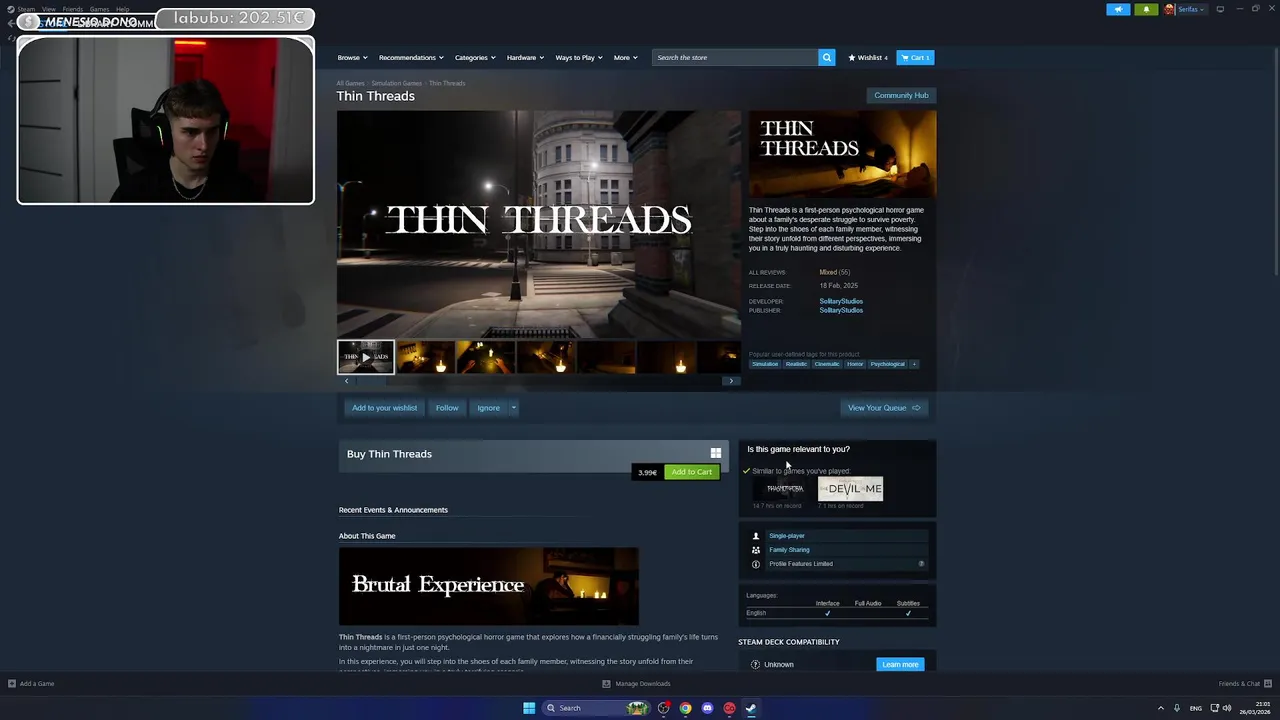Expand the More dropdown in store nav

[x=625, y=57]
